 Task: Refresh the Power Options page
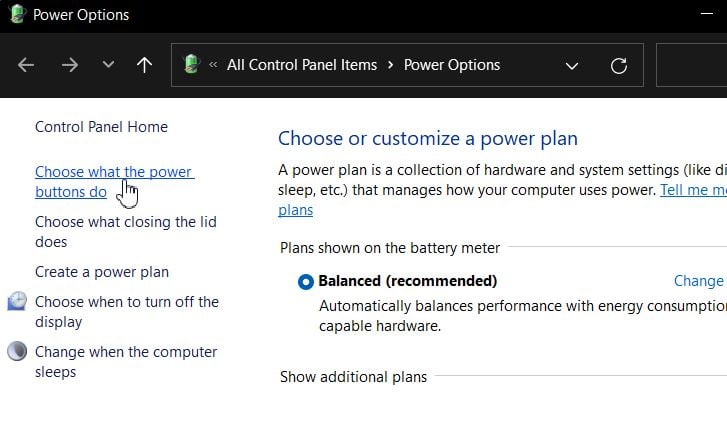pos(619,66)
